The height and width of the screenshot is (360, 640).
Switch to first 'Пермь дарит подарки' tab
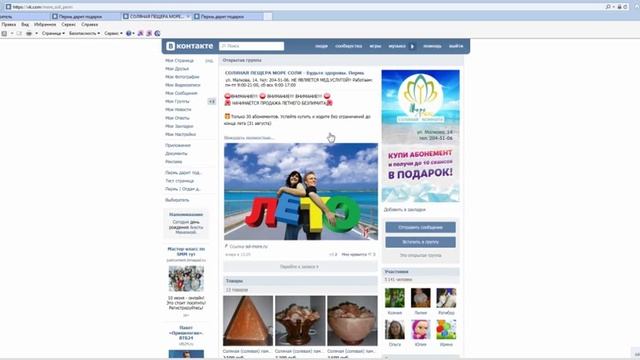86,16
